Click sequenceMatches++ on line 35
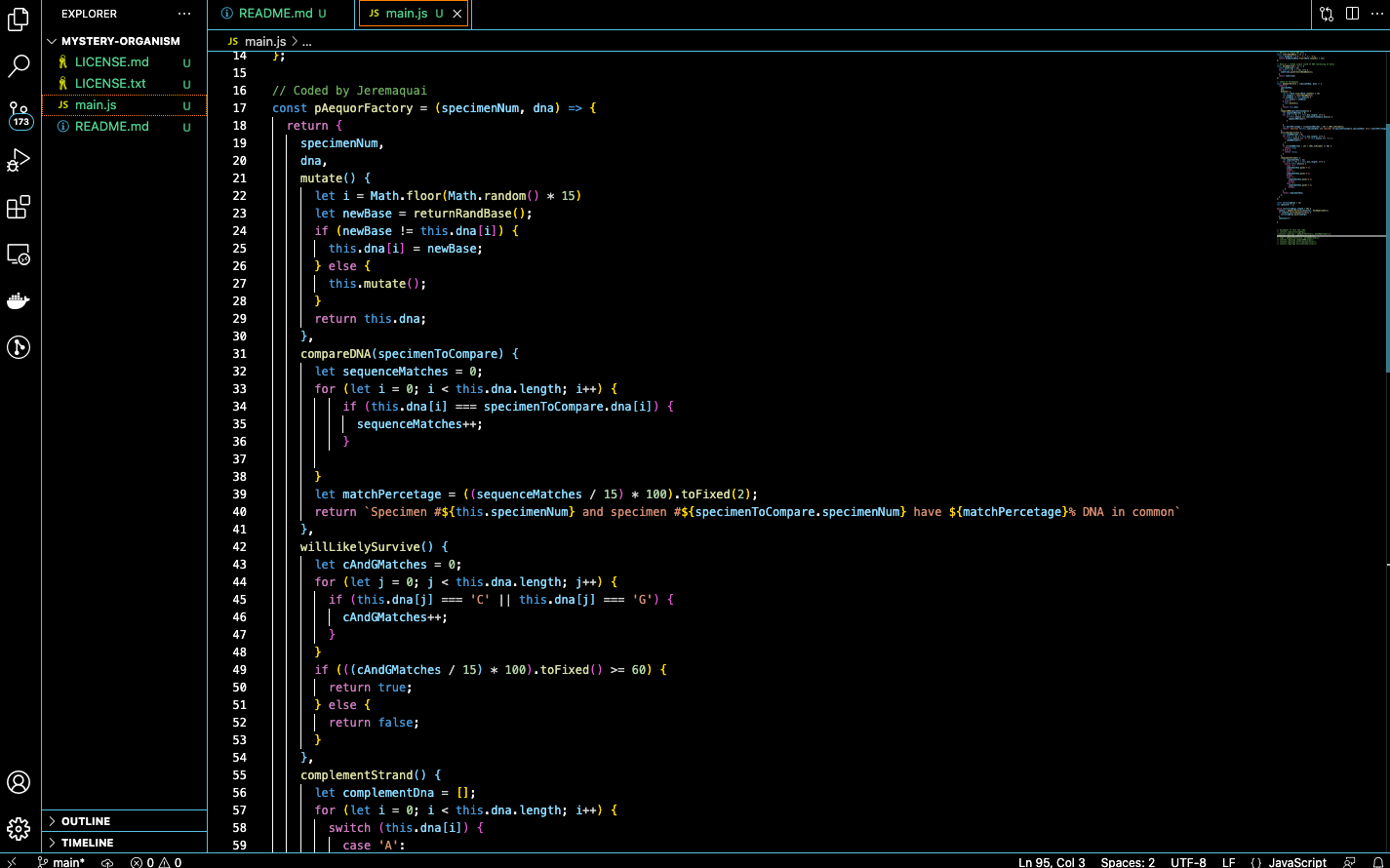The image size is (1390, 868). 419,424
